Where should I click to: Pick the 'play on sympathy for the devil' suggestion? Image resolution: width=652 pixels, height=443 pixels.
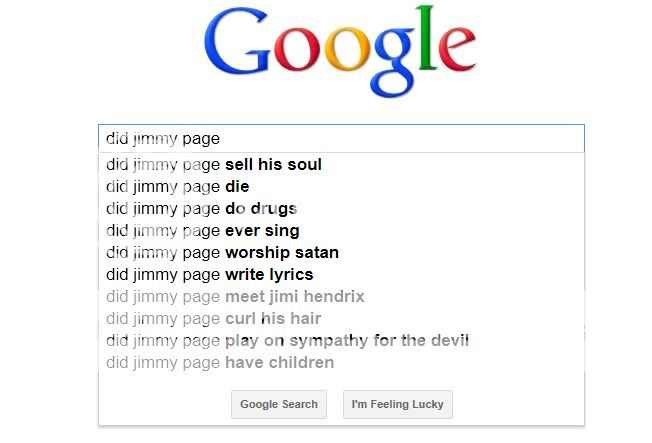point(287,340)
